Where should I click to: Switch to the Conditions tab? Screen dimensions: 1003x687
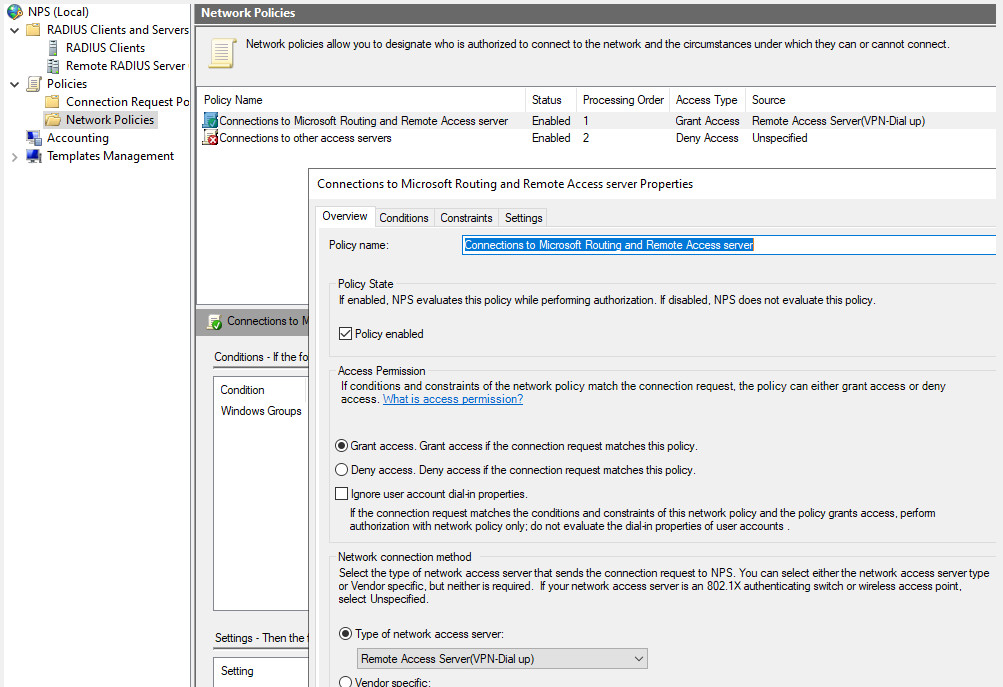pyautogui.click(x=404, y=217)
